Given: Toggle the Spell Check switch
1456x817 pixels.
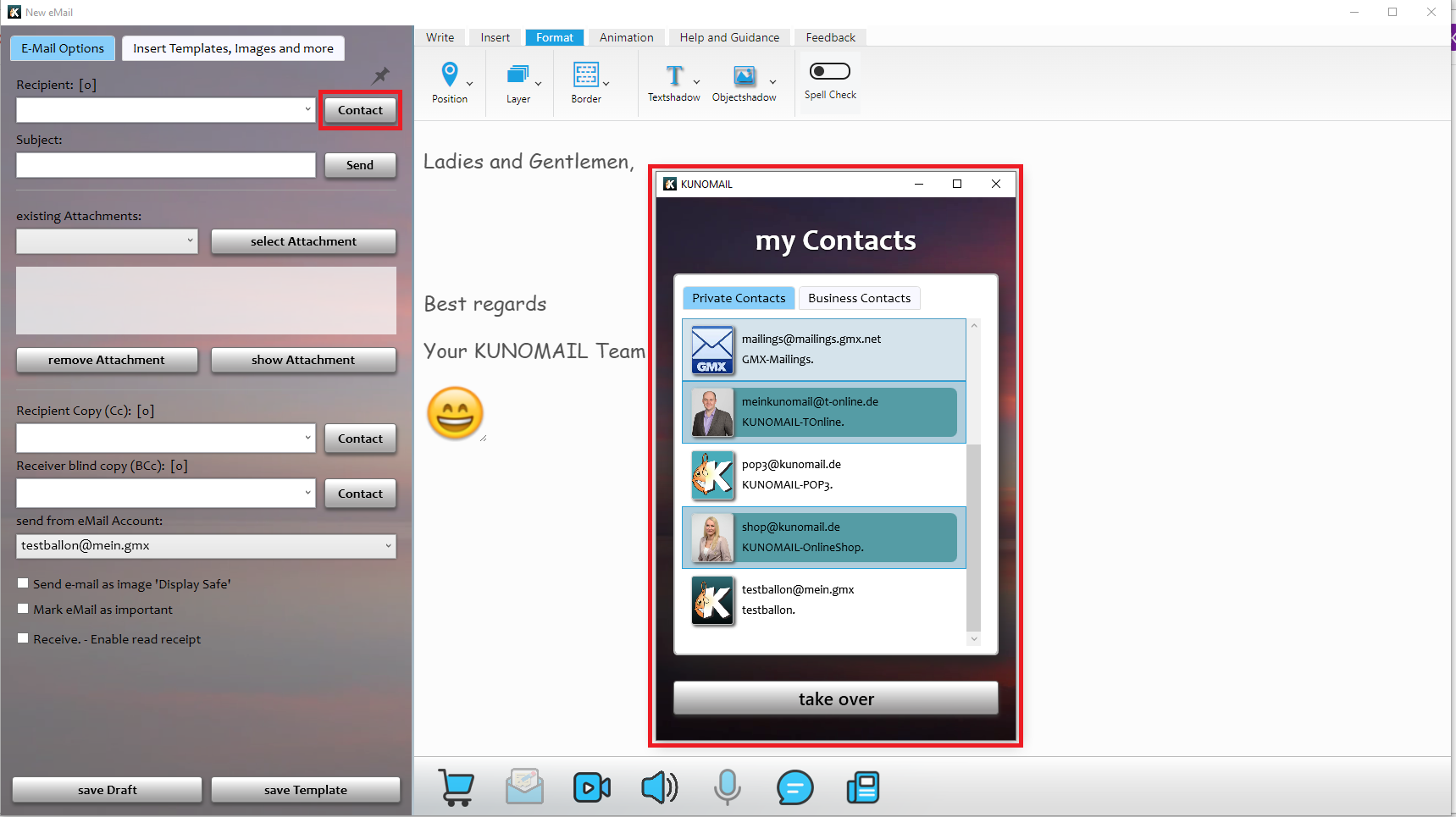Looking at the screenshot, I should (x=830, y=71).
